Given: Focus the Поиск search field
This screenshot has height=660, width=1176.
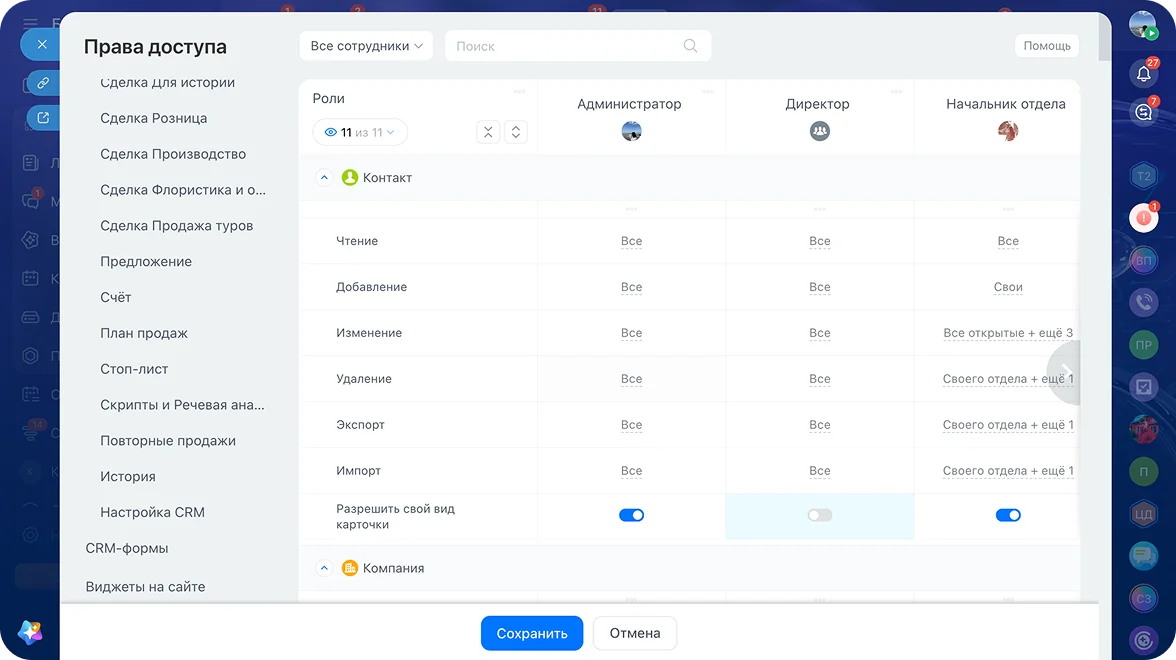Looking at the screenshot, I should coord(578,46).
